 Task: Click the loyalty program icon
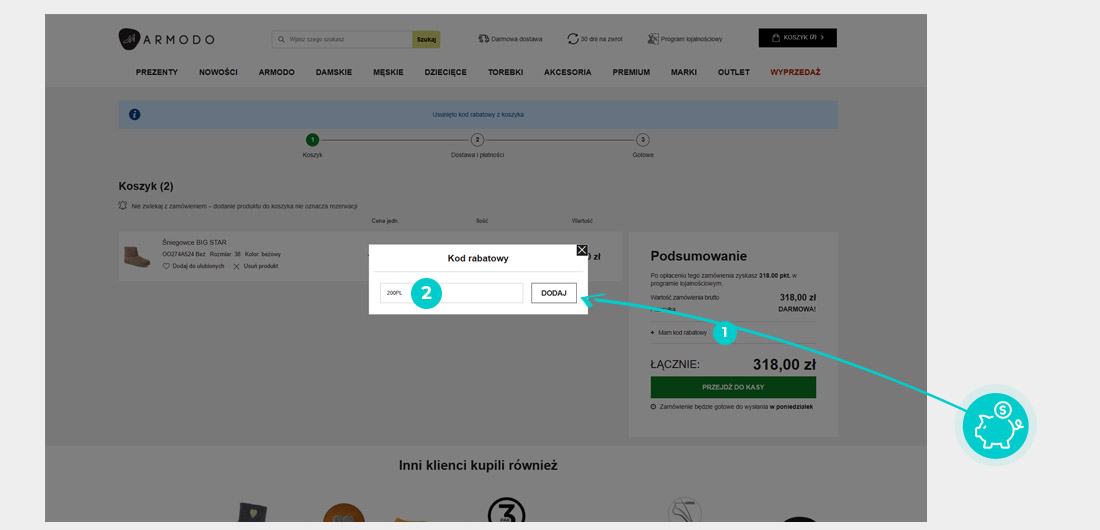pos(653,39)
